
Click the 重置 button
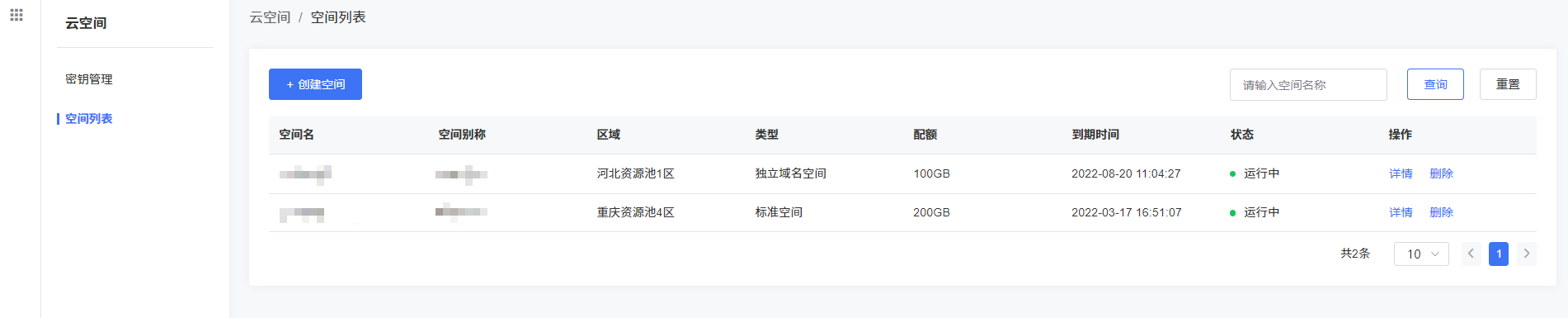(x=1508, y=84)
